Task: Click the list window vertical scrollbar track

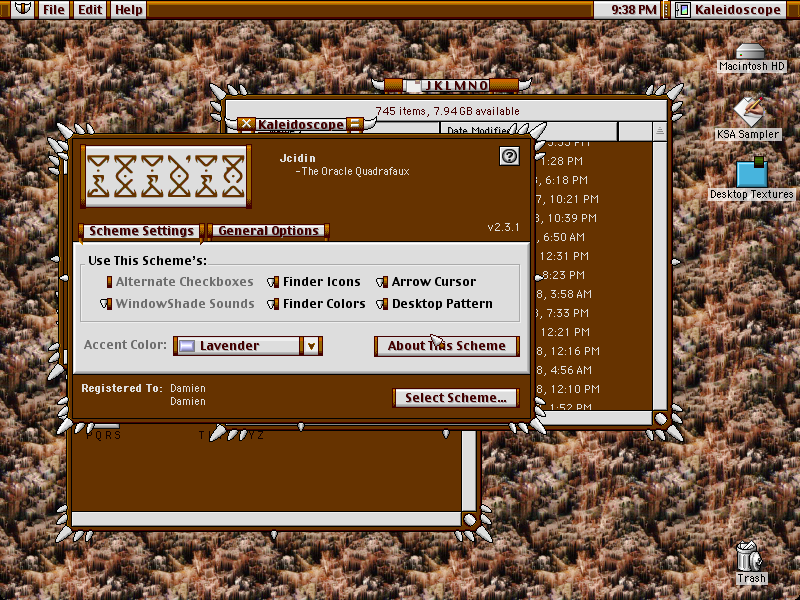Action: (x=660, y=276)
